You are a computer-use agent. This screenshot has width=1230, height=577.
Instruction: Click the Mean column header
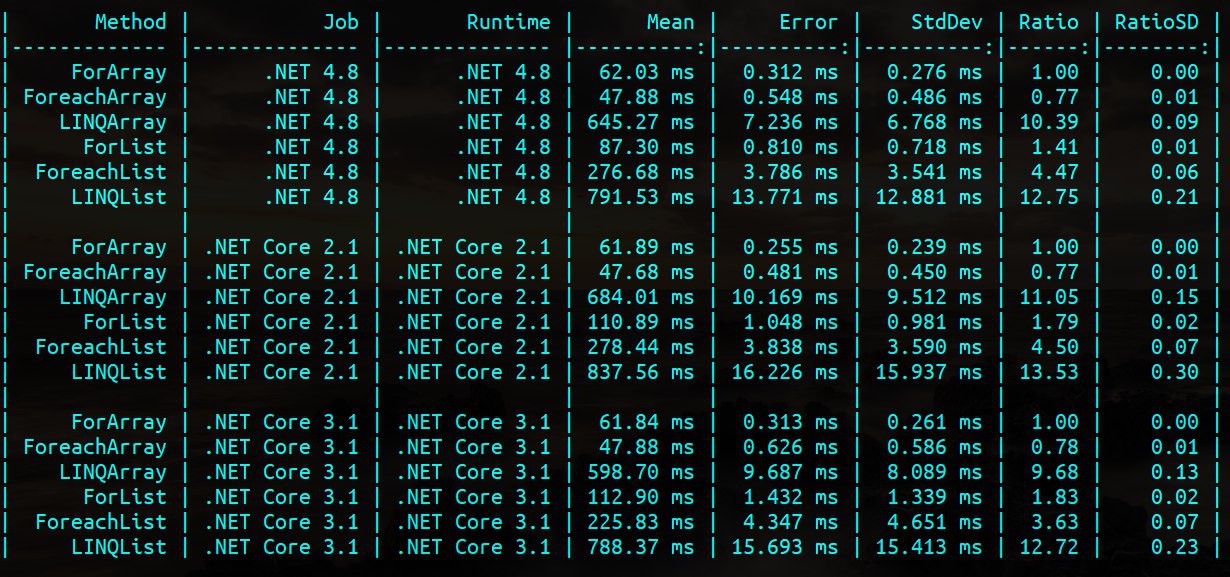[670, 22]
